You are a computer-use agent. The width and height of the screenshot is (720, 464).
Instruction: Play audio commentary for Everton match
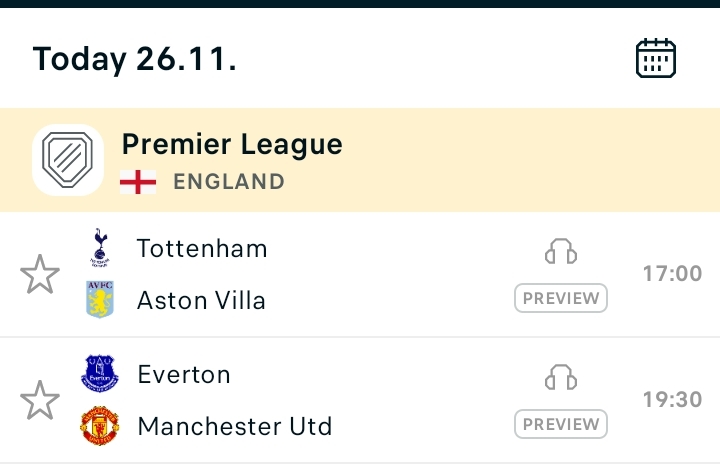(561, 377)
